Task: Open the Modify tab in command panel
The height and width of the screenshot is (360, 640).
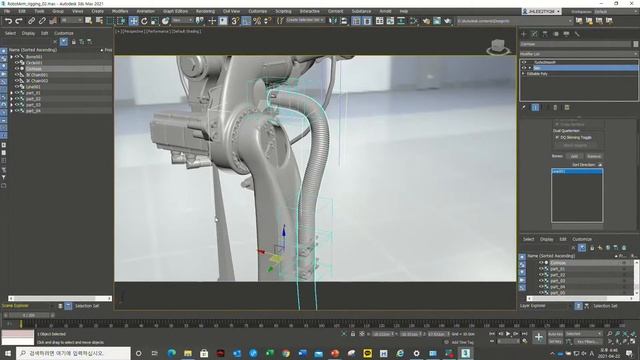Action: [534, 34]
